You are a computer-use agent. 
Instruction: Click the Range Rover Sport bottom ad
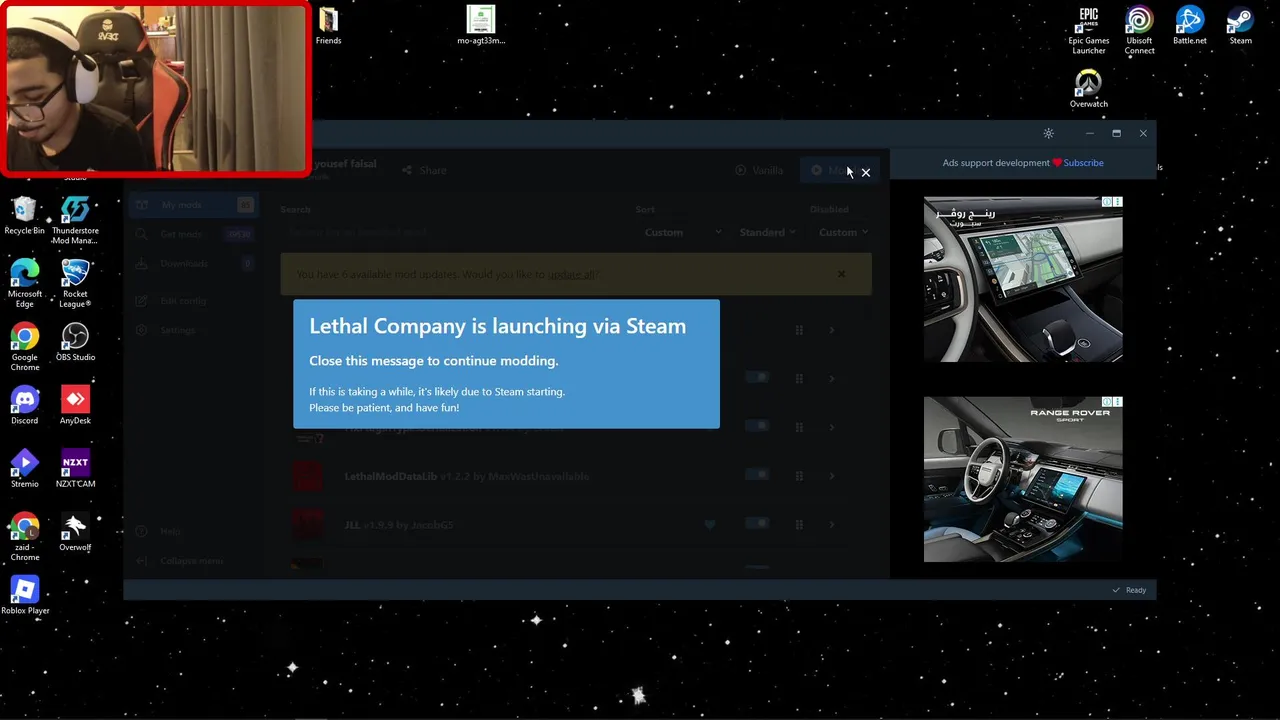(1023, 479)
